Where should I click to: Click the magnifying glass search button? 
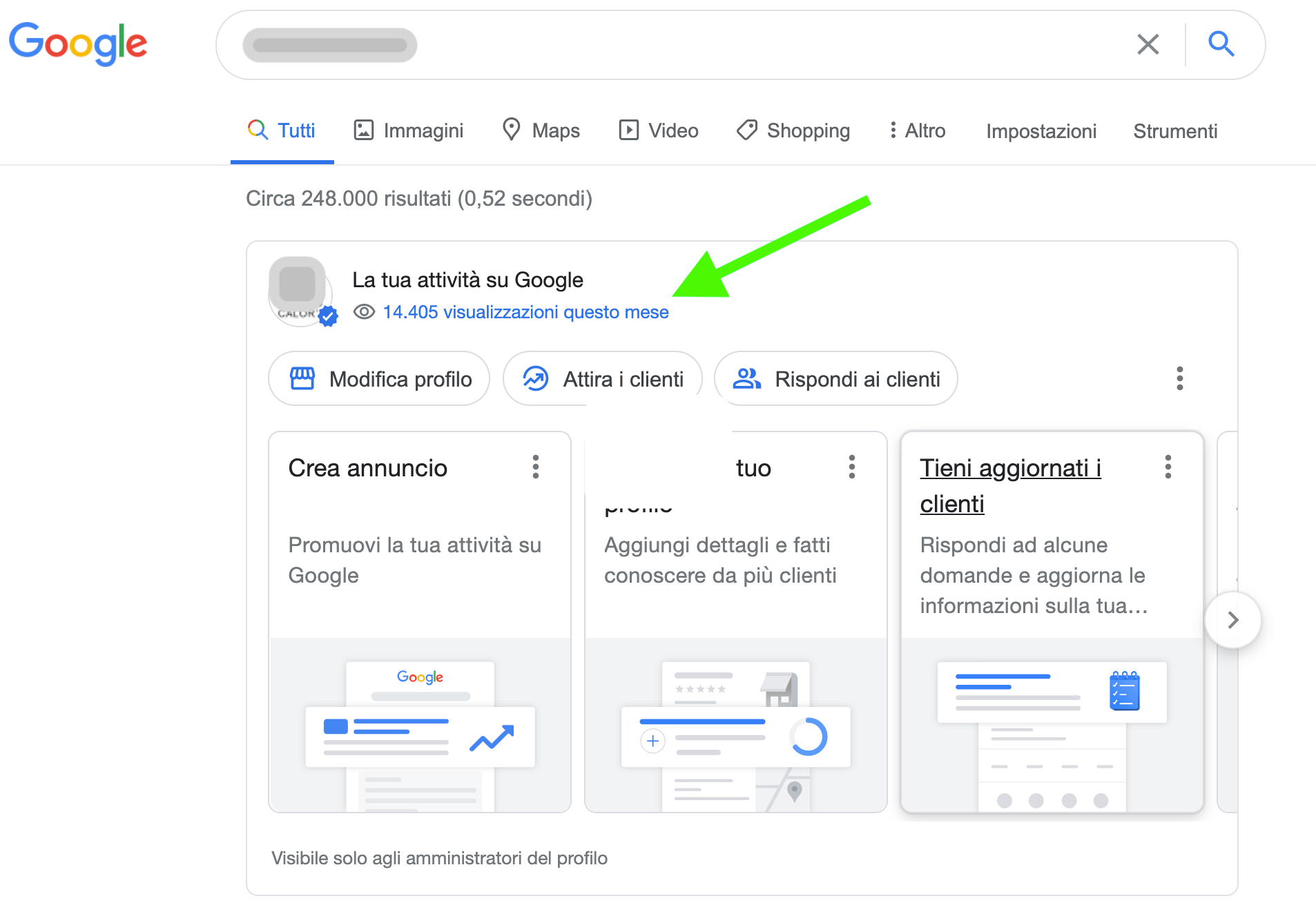1221,44
